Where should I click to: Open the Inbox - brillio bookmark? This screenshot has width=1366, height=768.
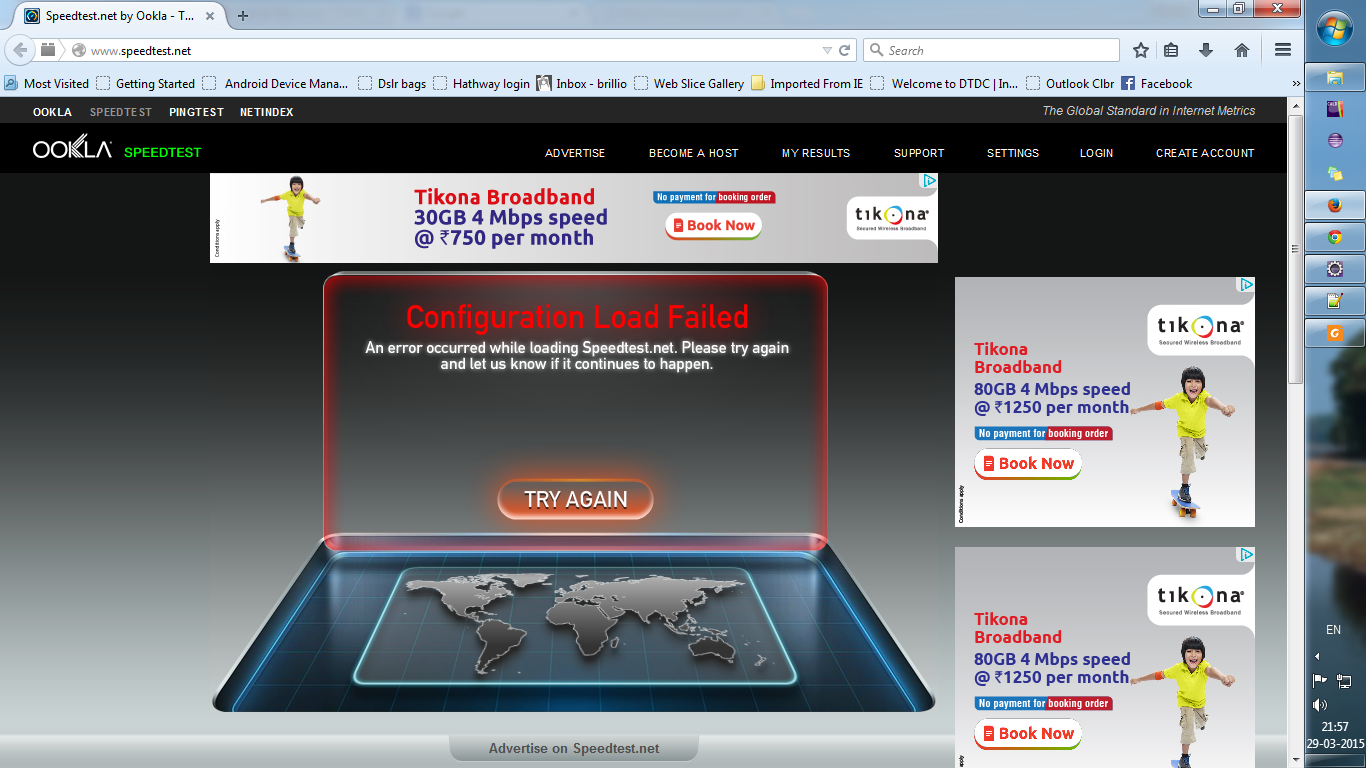tap(582, 84)
